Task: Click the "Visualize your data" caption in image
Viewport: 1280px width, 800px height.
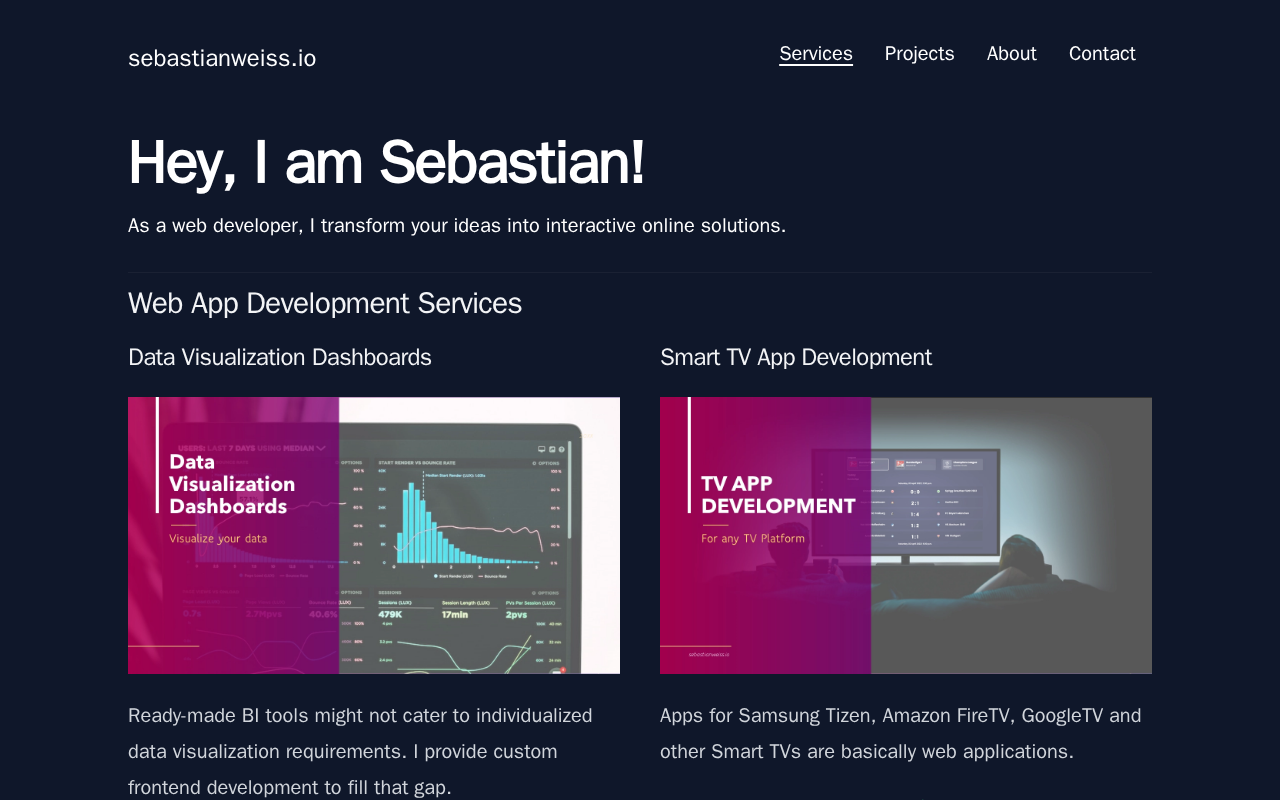Action: [x=218, y=538]
